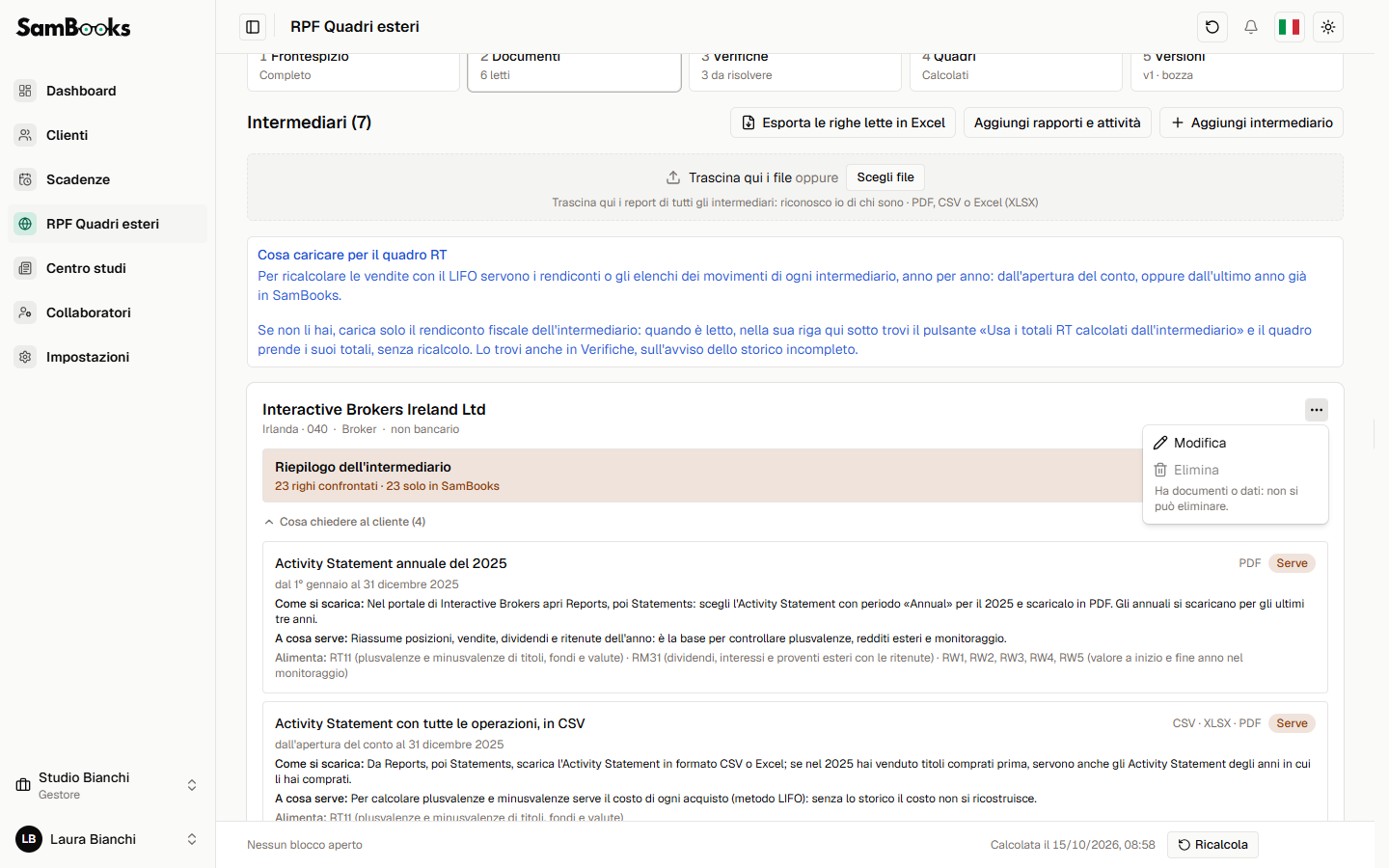Image resolution: width=1389 pixels, height=868 pixels.
Task: Click 'Aggiungi rapporti e attività' button
Action: coord(1057,122)
